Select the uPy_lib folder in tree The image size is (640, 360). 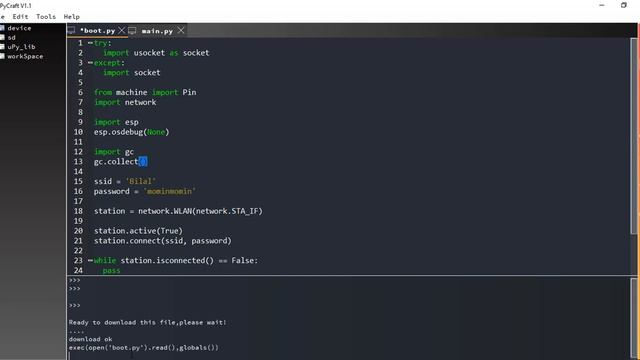pos(21,47)
